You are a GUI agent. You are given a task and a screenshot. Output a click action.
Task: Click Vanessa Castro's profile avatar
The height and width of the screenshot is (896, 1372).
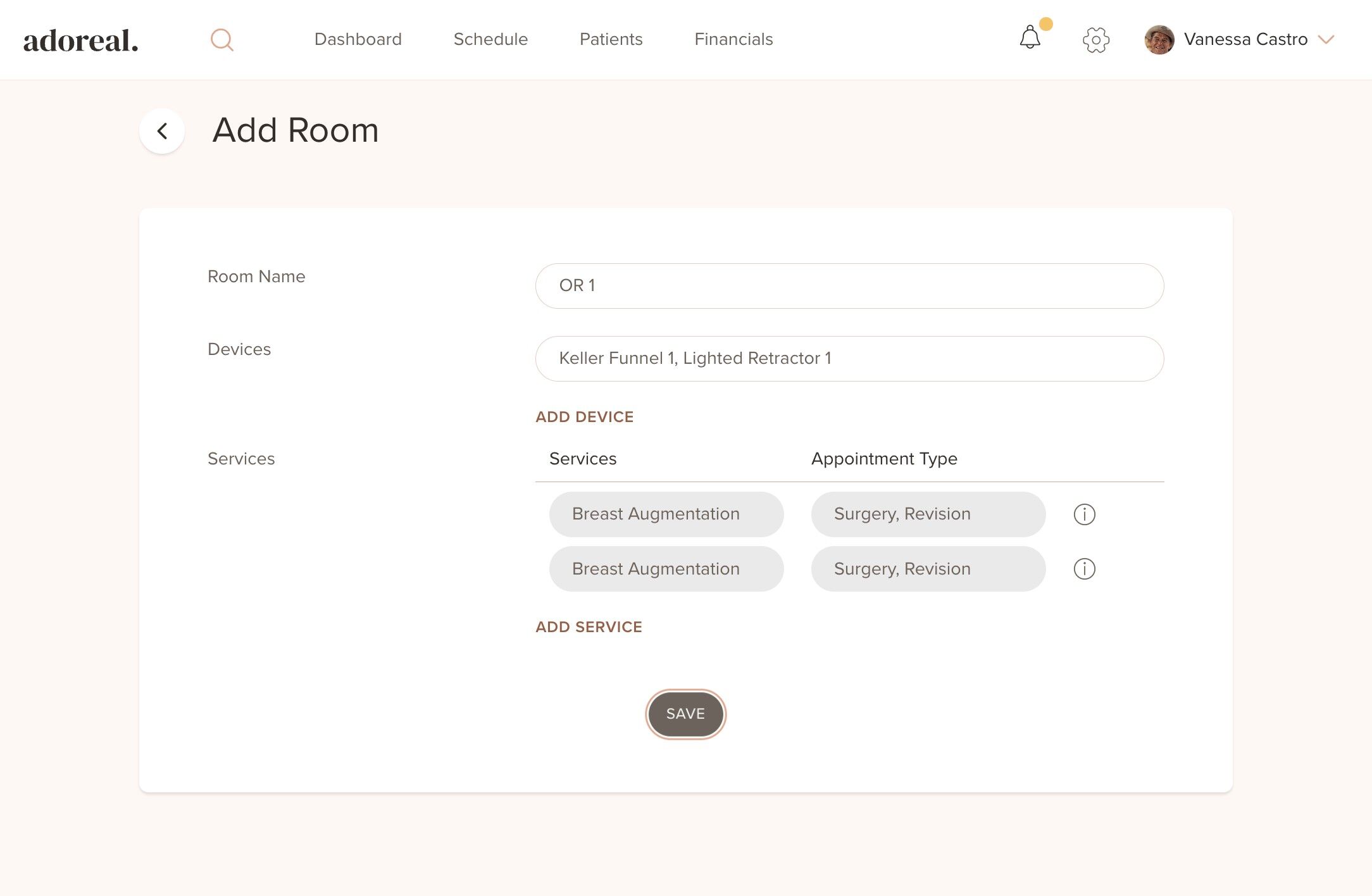[1159, 40]
